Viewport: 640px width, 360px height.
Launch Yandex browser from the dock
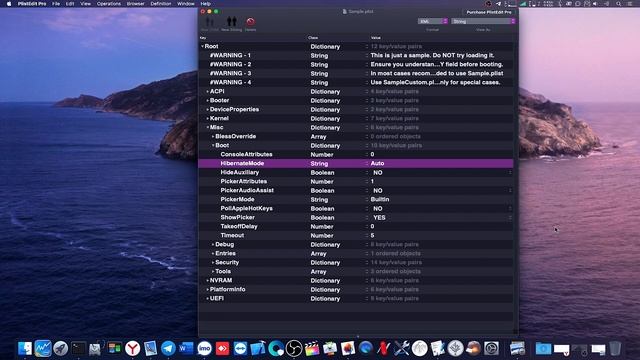point(132,349)
